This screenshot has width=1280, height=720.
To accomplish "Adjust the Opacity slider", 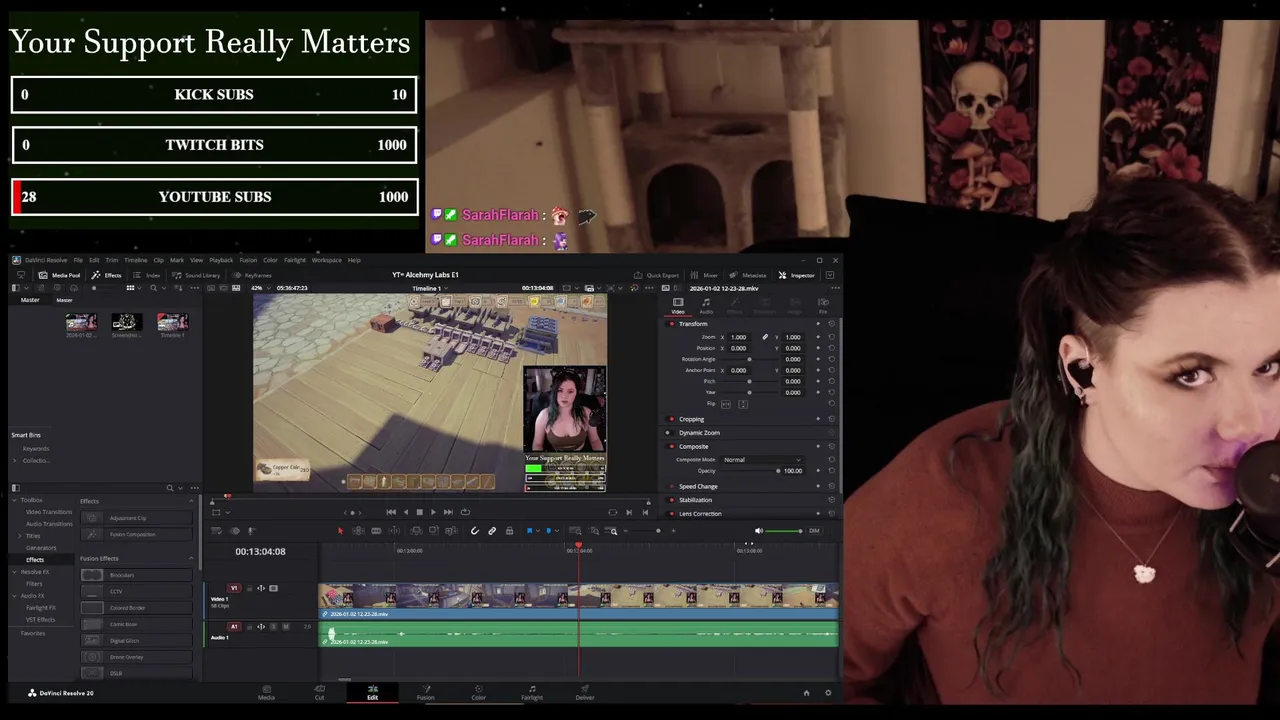I will [x=778, y=471].
